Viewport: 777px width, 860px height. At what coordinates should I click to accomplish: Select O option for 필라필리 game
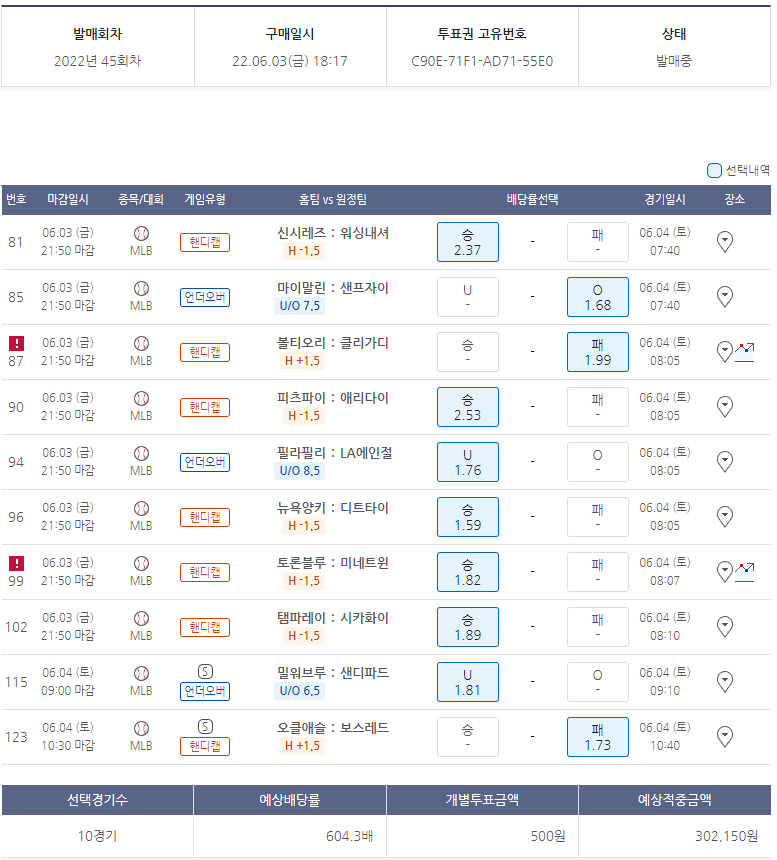pyautogui.click(x=598, y=462)
